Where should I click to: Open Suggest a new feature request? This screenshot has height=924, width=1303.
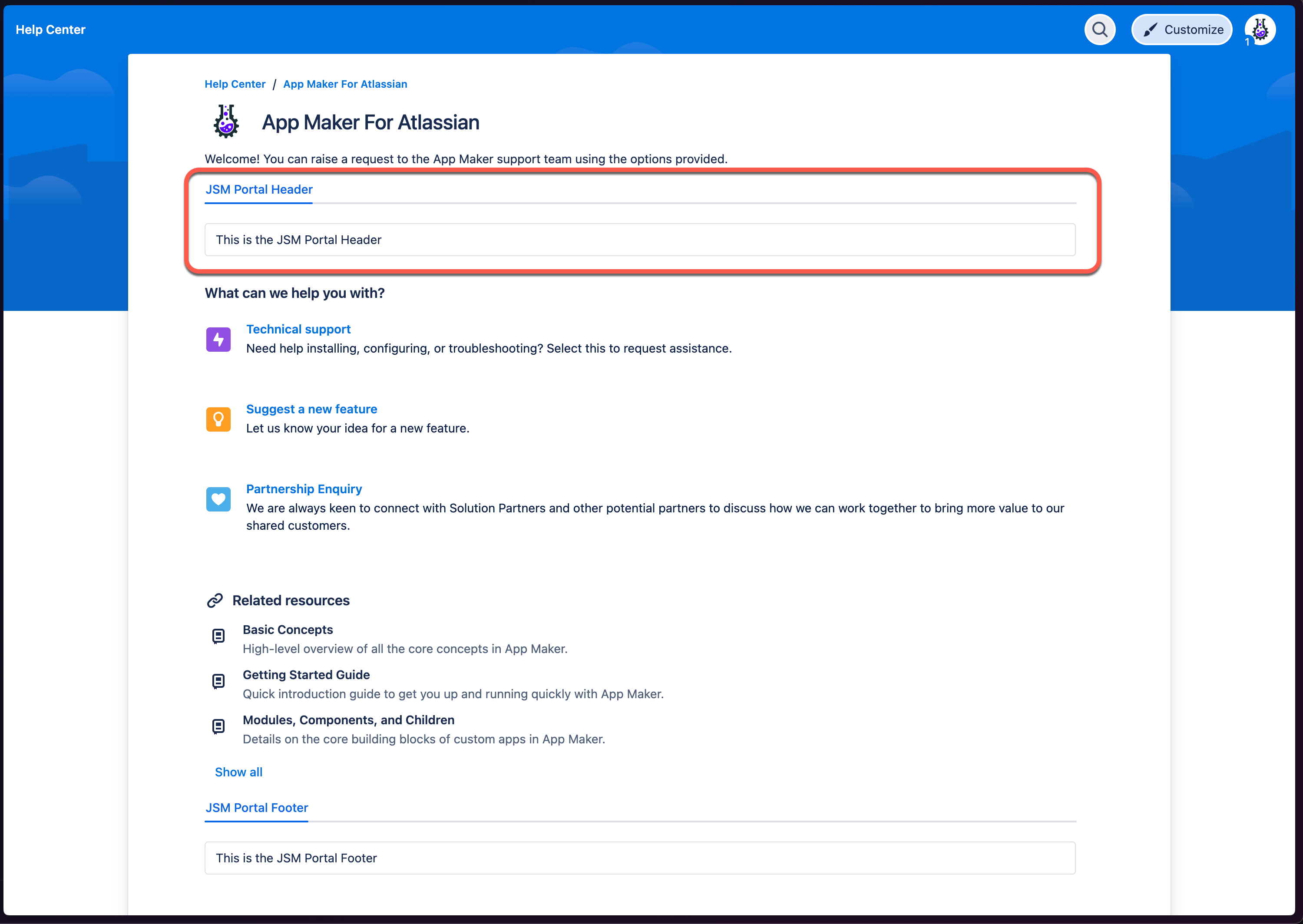[x=312, y=409]
